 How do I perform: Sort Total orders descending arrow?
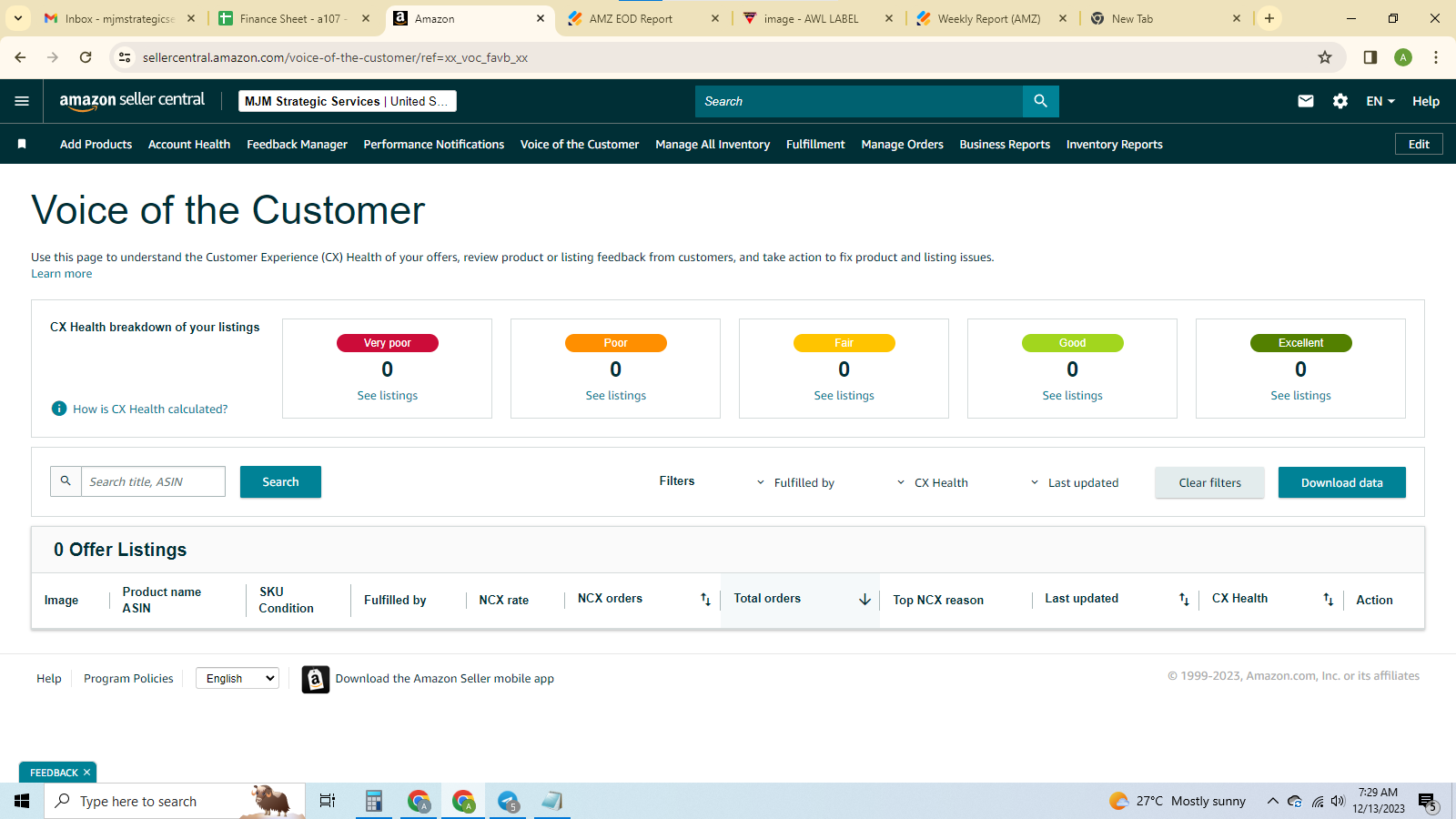pyautogui.click(x=864, y=599)
